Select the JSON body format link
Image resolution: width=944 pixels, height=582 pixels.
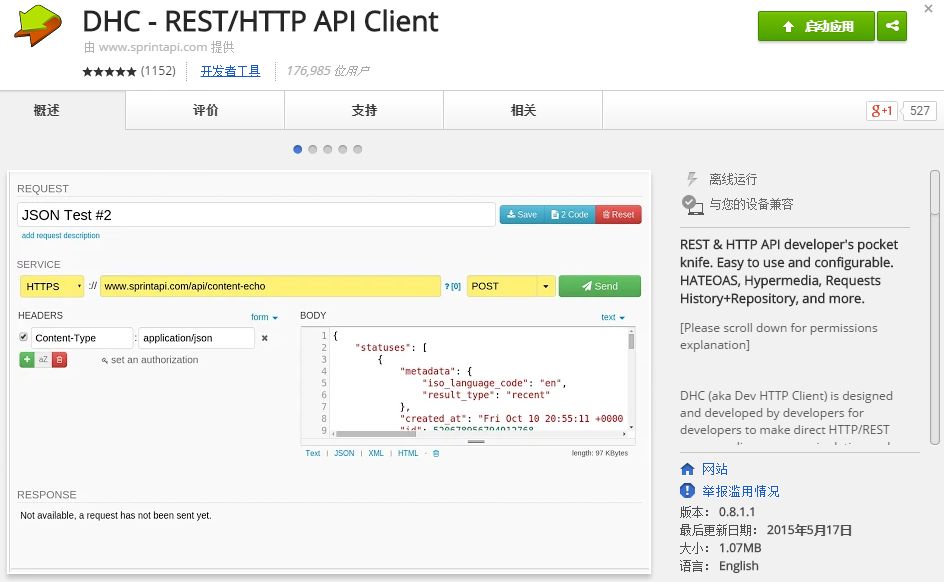pyautogui.click(x=344, y=453)
